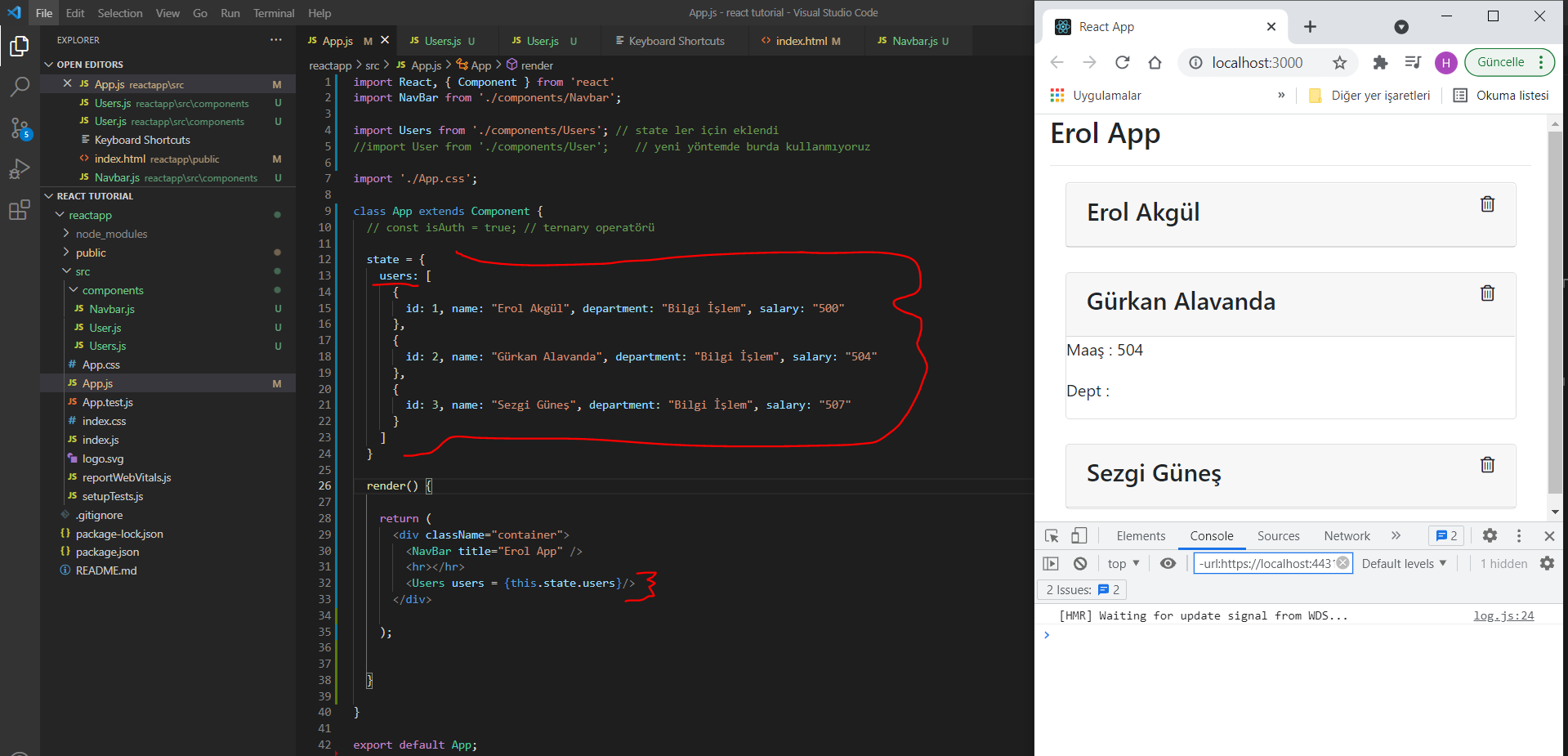Open the Source Control view

pyautogui.click(x=20, y=128)
